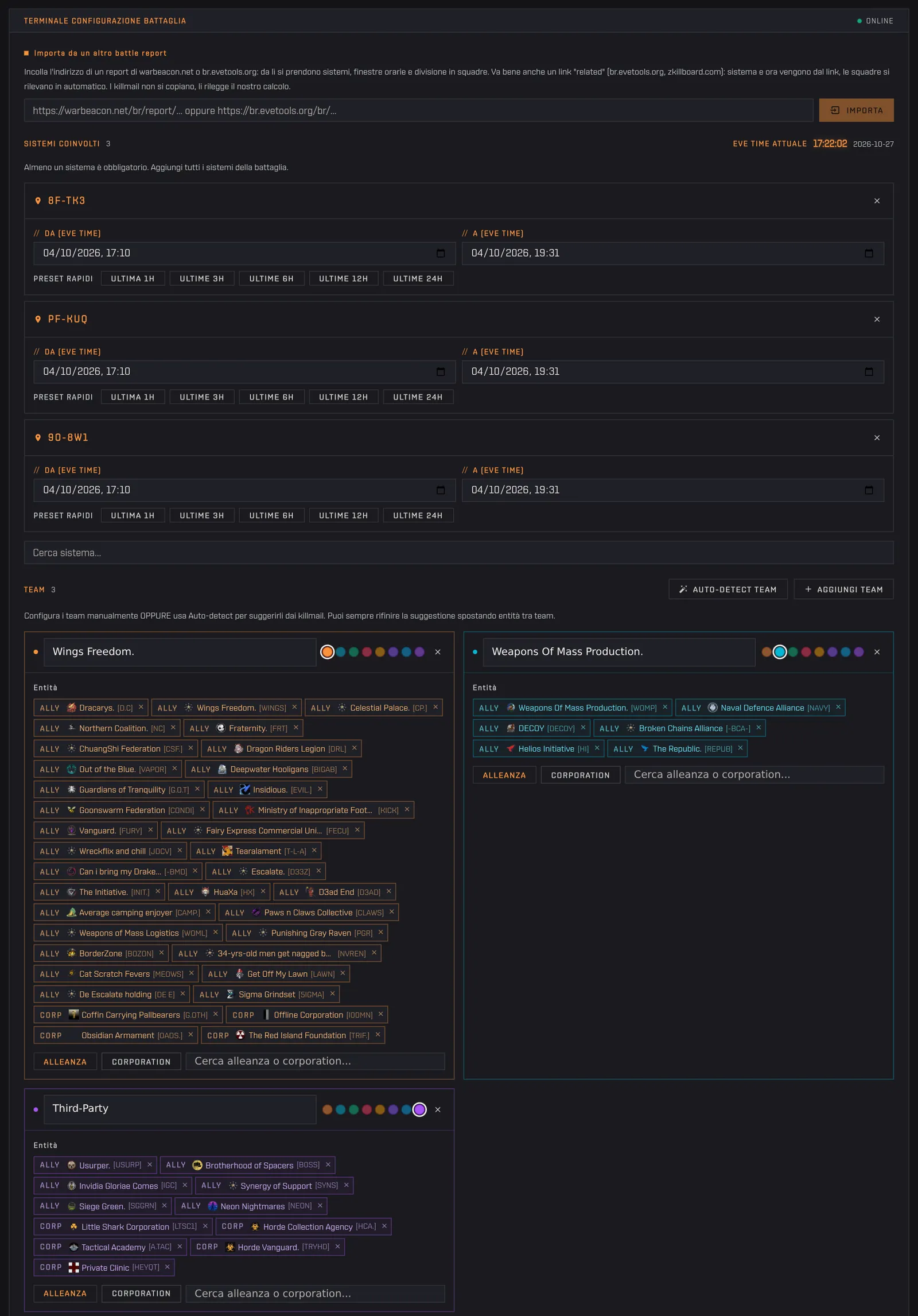918x1316 pixels.
Task: Delete the Weapons Of Mass Production. team
Action: [877, 652]
